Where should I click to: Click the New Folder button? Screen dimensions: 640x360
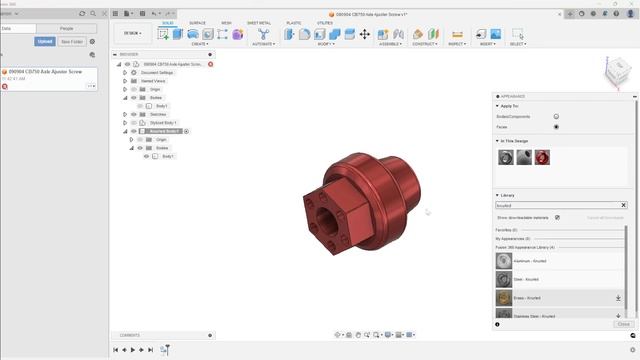tap(72, 42)
